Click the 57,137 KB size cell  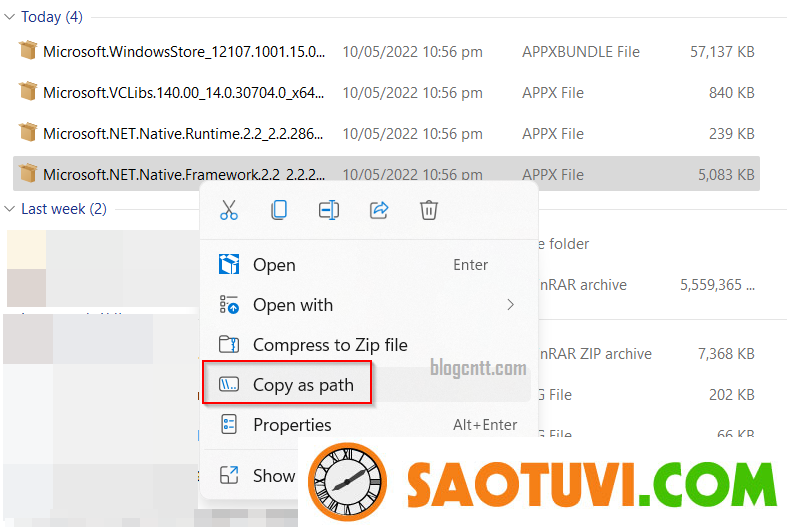tap(722, 52)
